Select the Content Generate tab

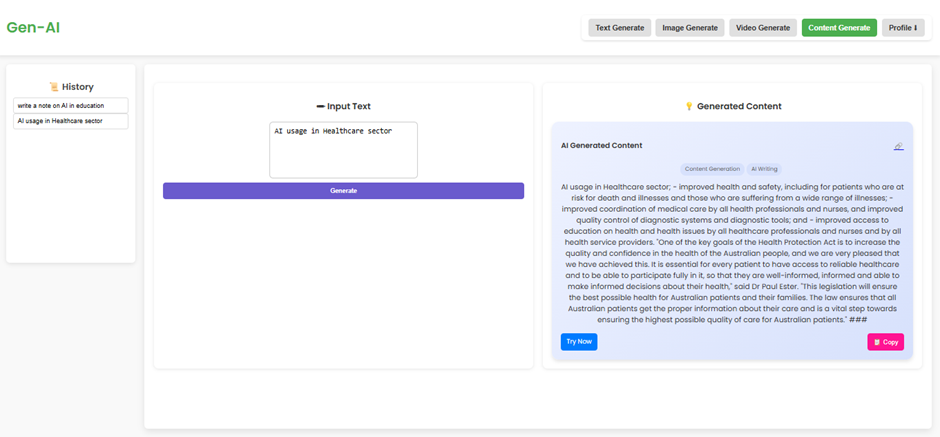click(x=839, y=28)
